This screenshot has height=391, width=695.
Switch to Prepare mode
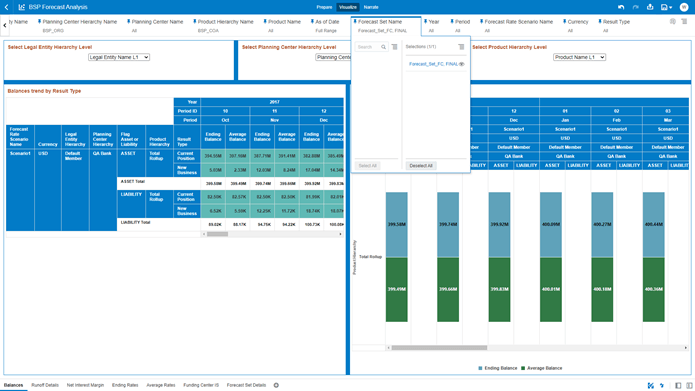[x=324, y=7]
